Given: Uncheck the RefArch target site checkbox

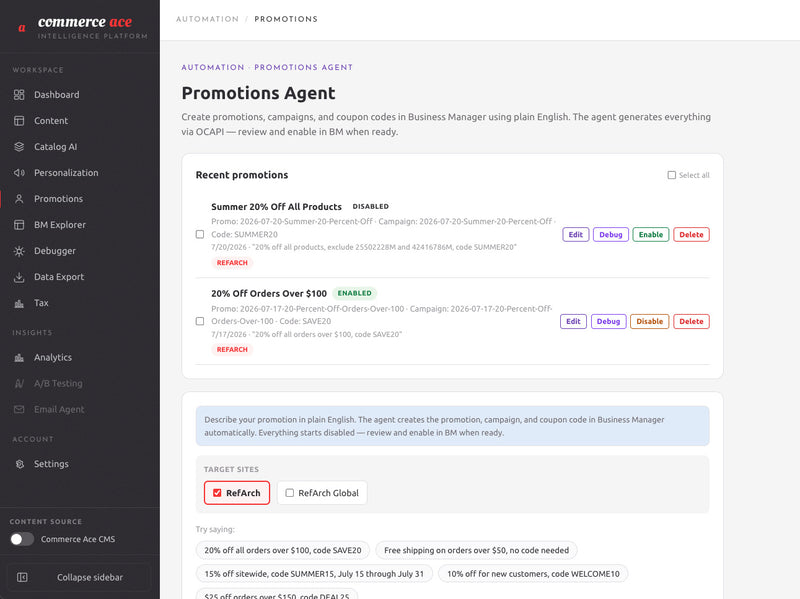Looking at the screenshot, I should coord(217,493).
